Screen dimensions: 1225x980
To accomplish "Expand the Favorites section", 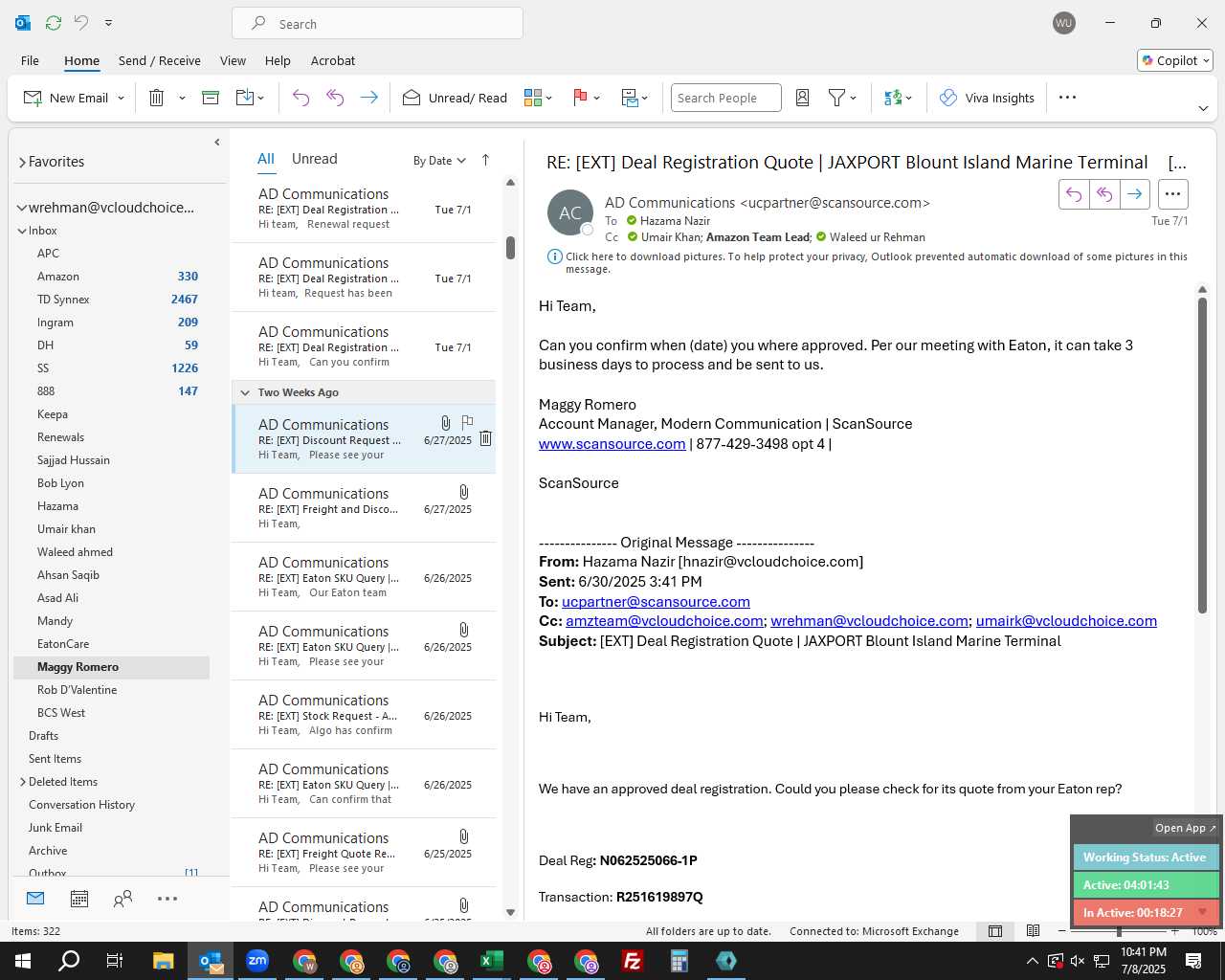I will tap(22, 163).
